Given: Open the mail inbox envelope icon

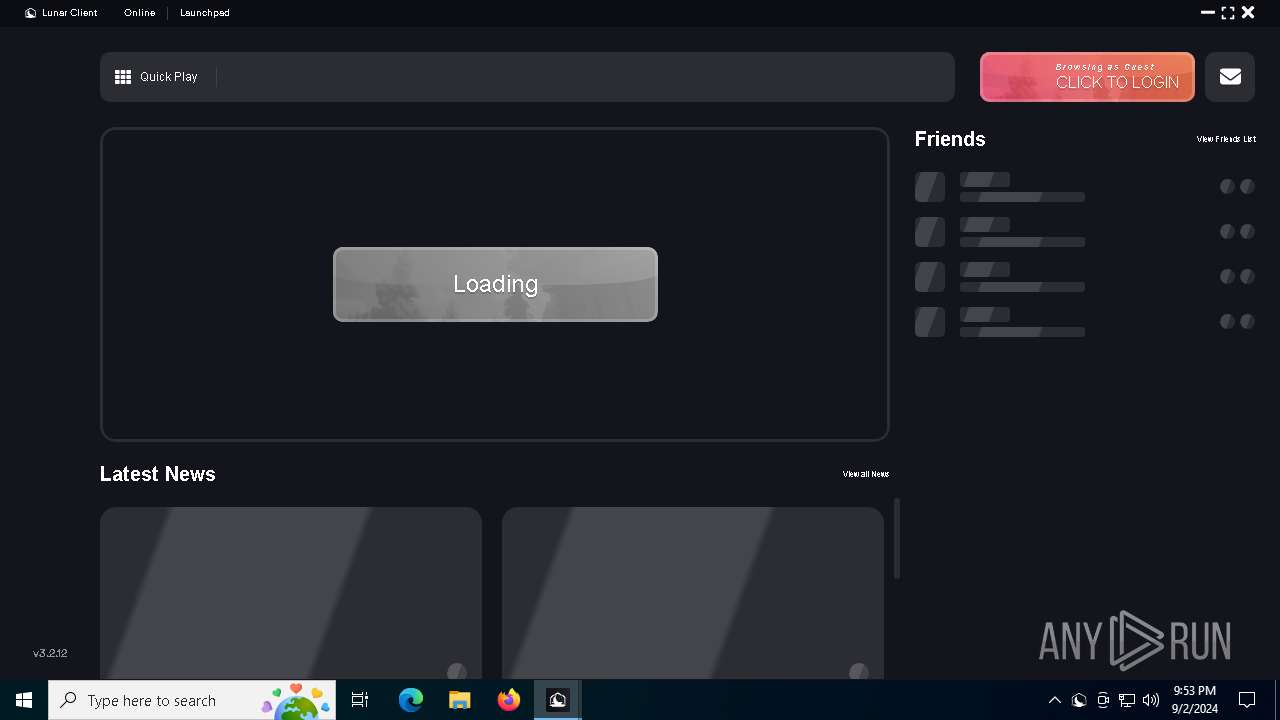Looking at the screenshot, I should click(x=1230, y=77).
